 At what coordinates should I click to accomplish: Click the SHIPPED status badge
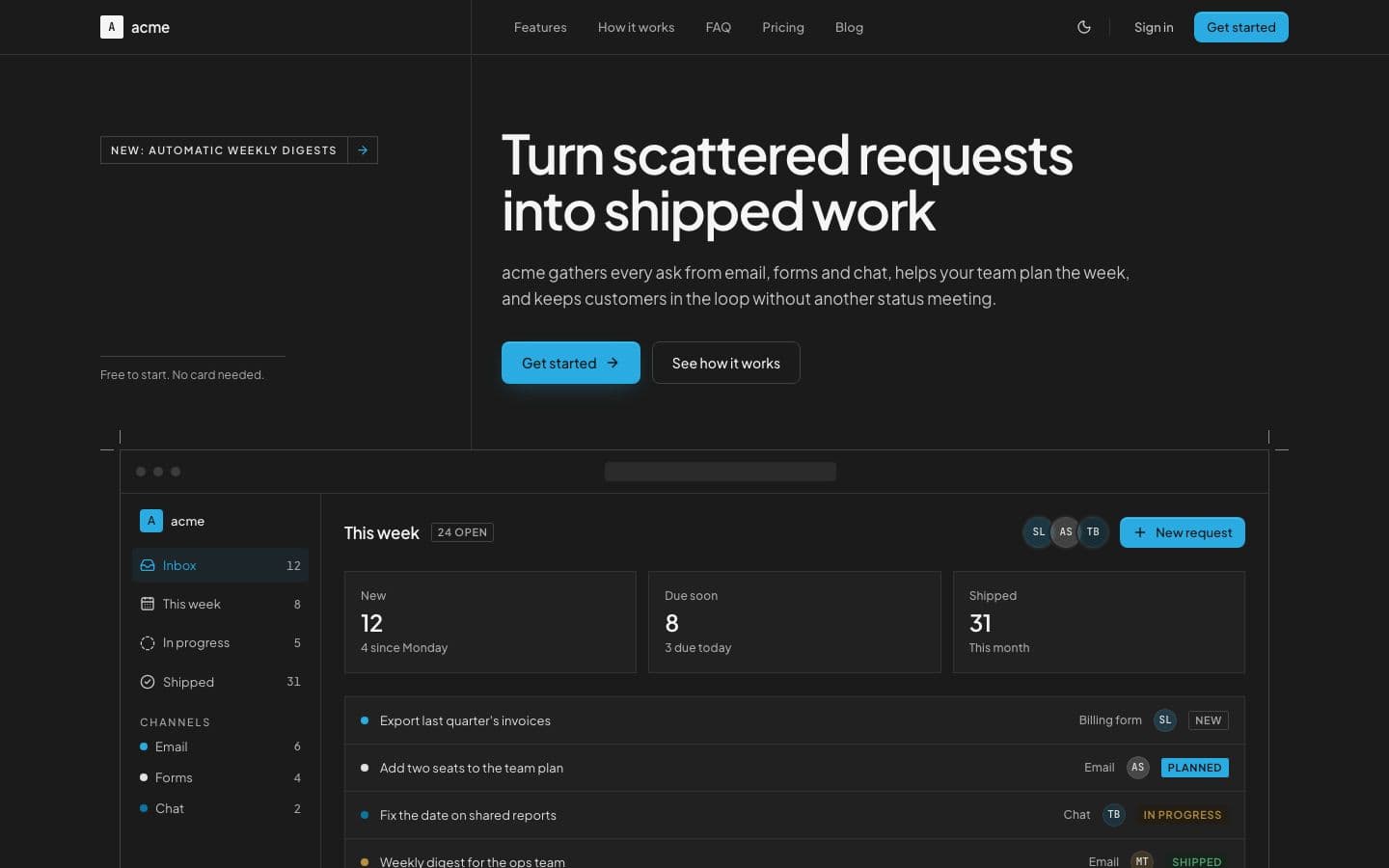click(x=1196, y=861)
